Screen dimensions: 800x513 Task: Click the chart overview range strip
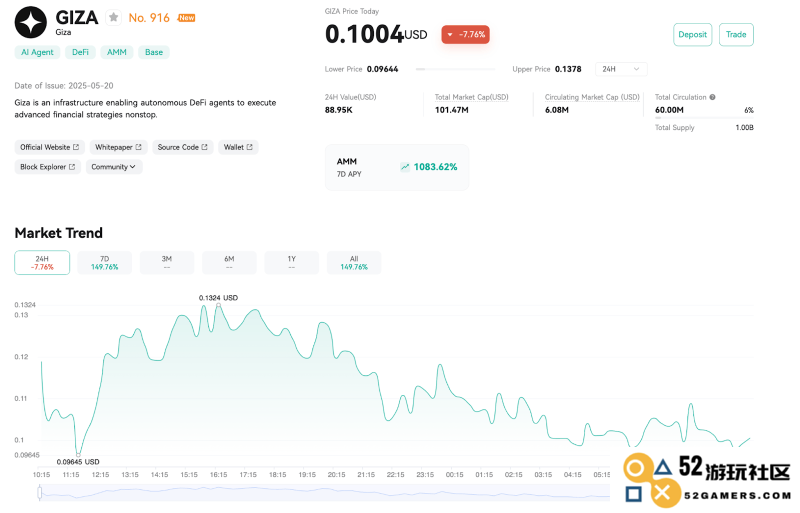click(324, 493)
